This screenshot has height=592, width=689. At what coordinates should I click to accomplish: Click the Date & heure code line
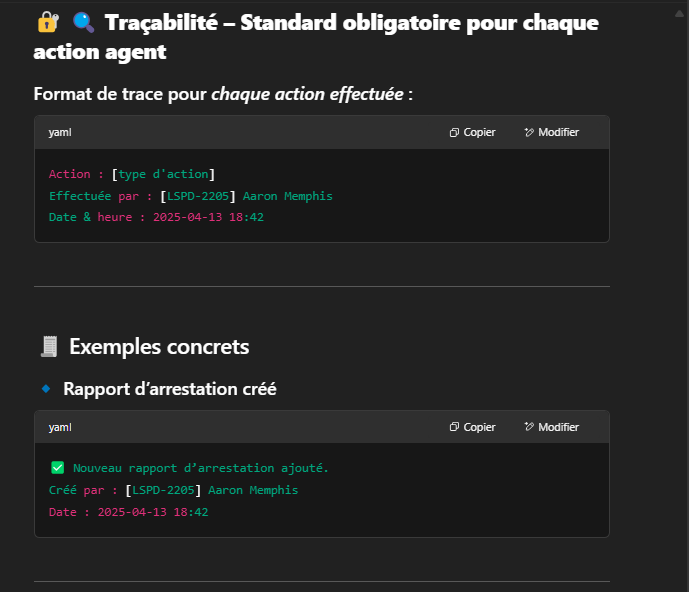(x=156, y=217)
